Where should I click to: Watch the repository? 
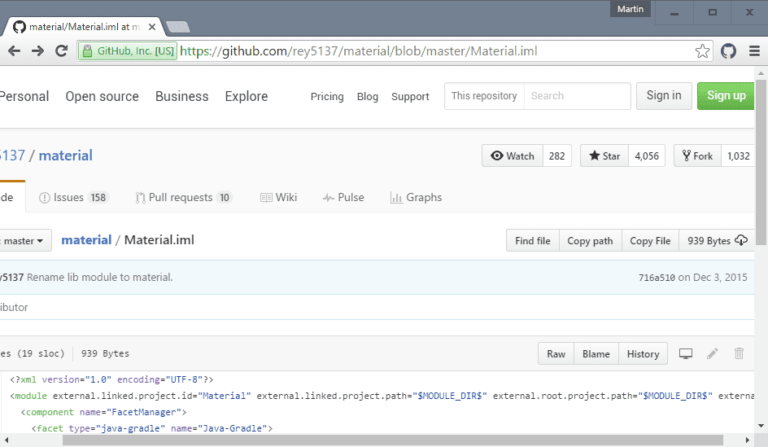pos(512,156)
